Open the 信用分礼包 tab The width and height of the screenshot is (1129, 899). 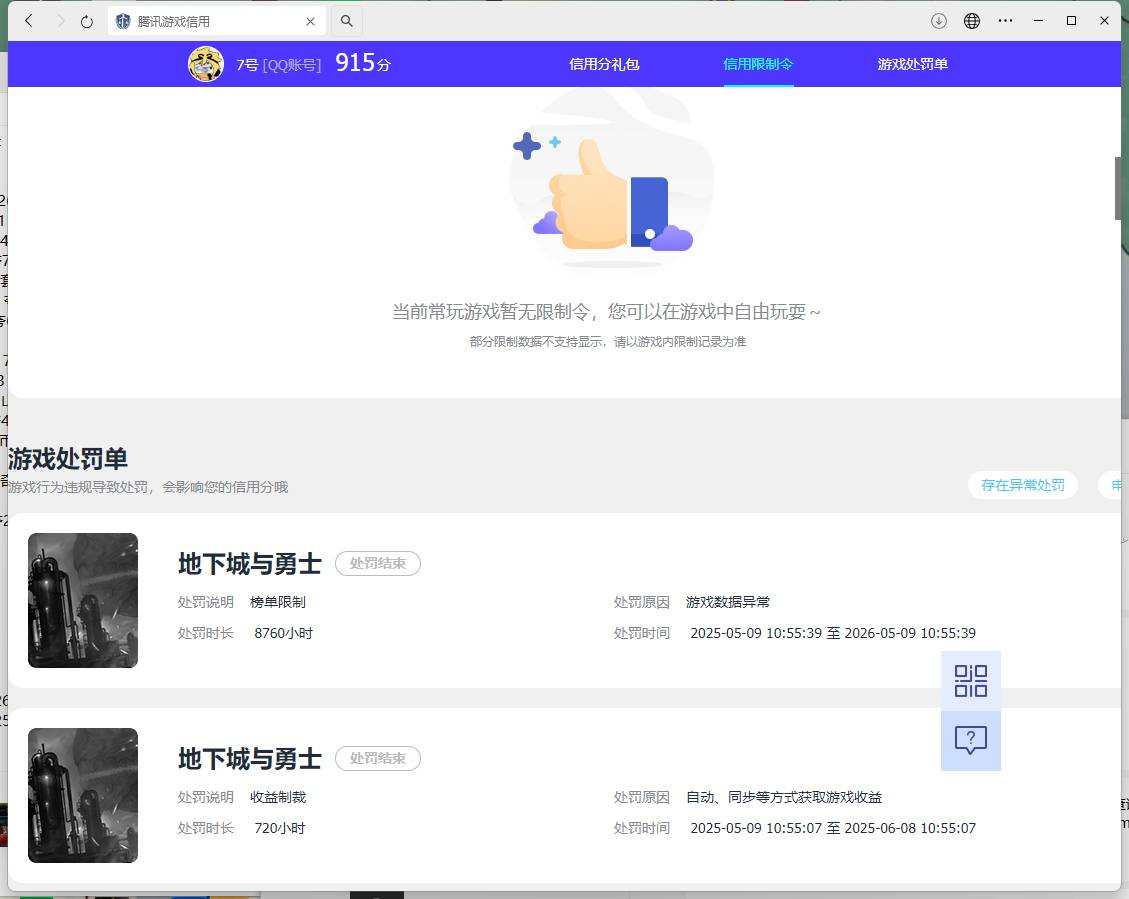[604, 64]
